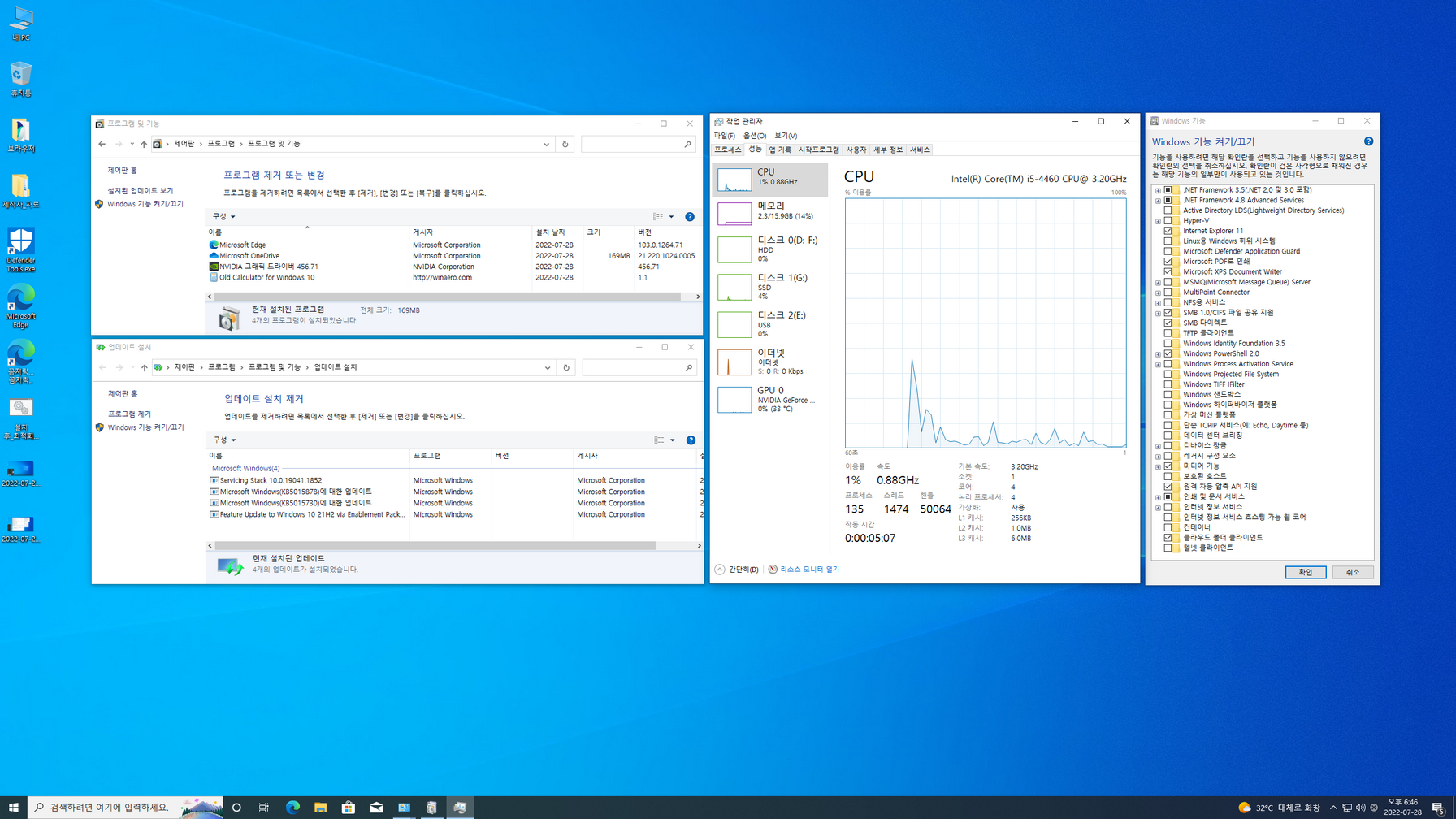The image size is (1456, 819).
Task: Click the Cortana circle taskbar icon
Action: click(236, 807)
